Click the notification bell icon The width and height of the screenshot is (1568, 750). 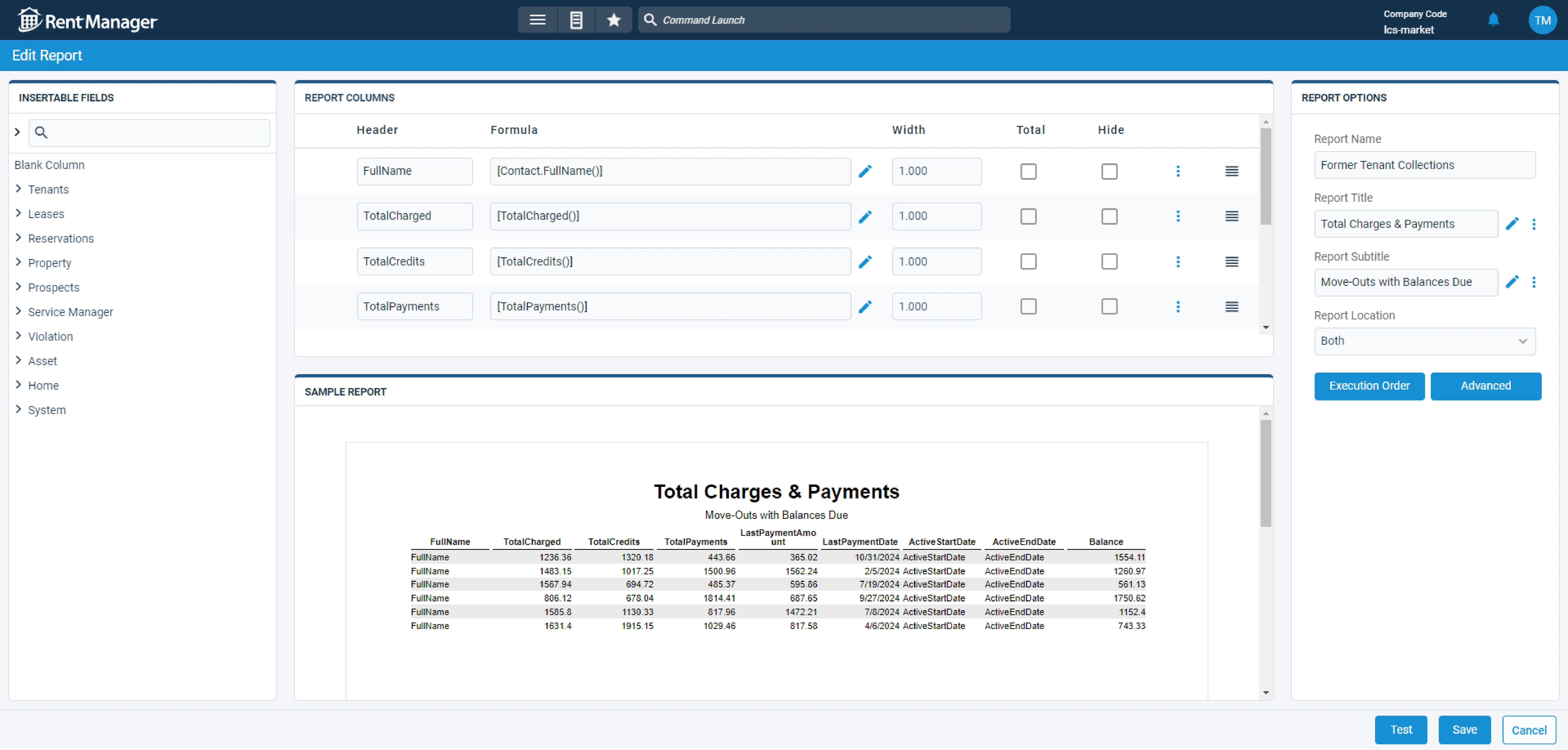[x=1494, y=19]
